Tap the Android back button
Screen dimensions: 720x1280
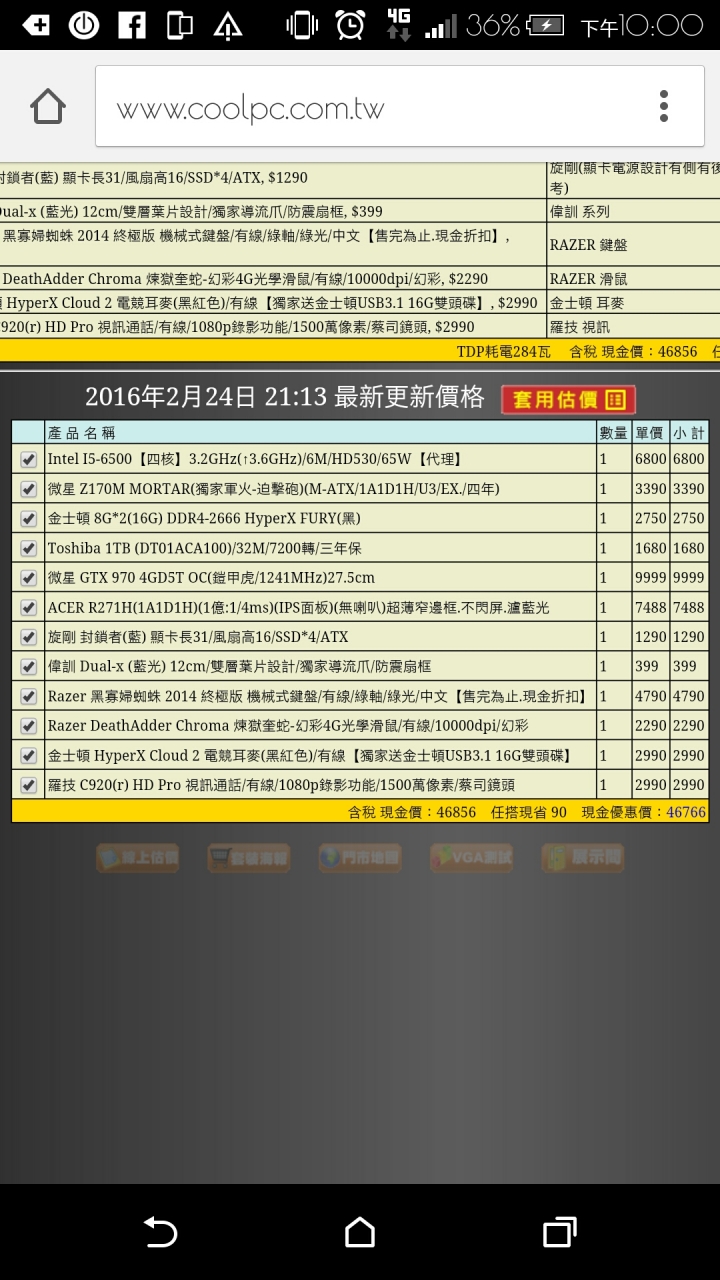(160, 1232)
